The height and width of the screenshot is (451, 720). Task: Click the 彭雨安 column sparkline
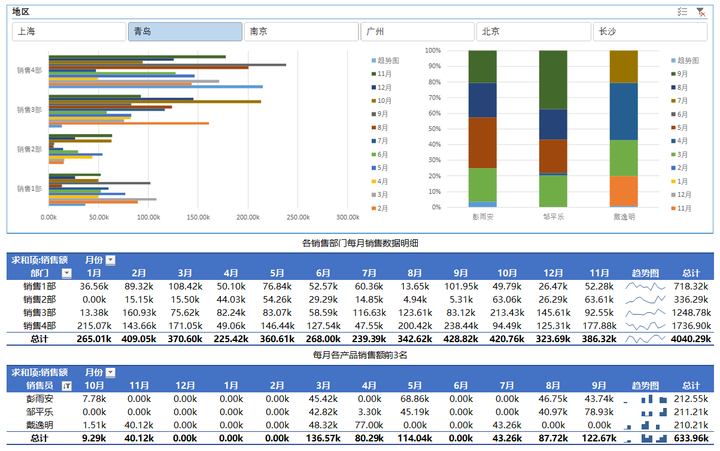point(645,399)
